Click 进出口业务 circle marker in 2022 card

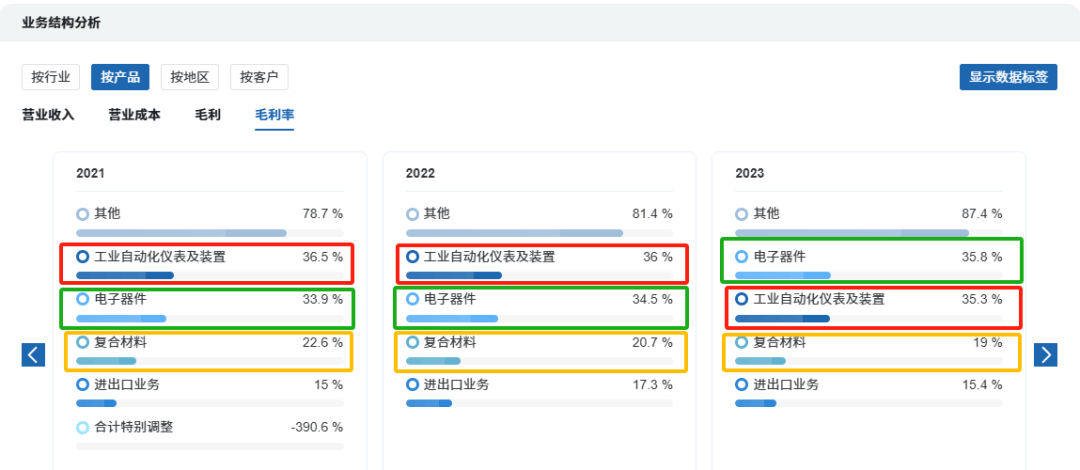pyautogui.click(x=413, y=385)
